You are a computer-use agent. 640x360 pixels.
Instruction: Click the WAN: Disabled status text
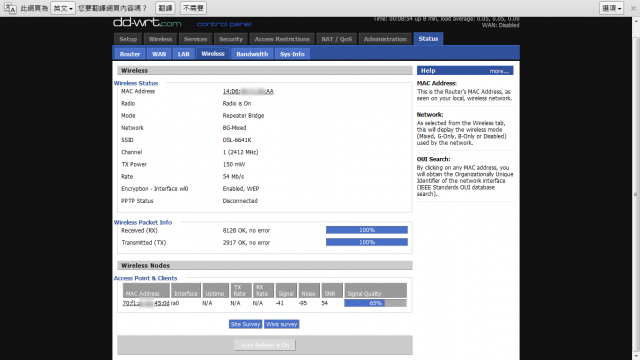[500, 25]
